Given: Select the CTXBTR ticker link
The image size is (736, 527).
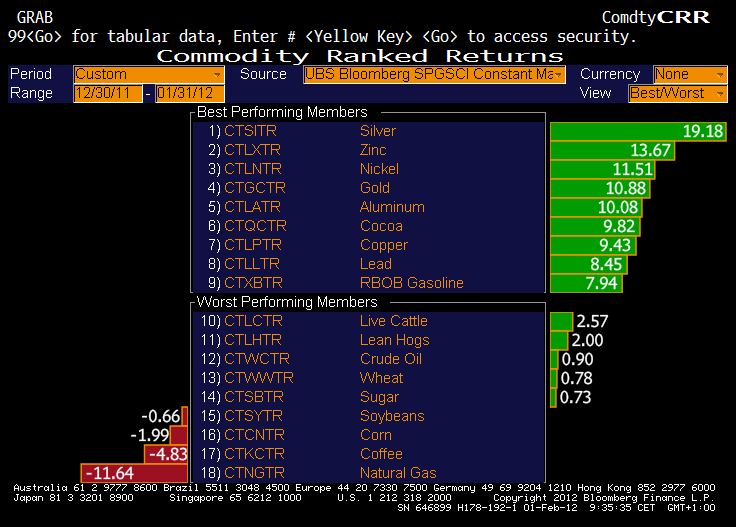Looking at the screenshot, I should [253, 283].
